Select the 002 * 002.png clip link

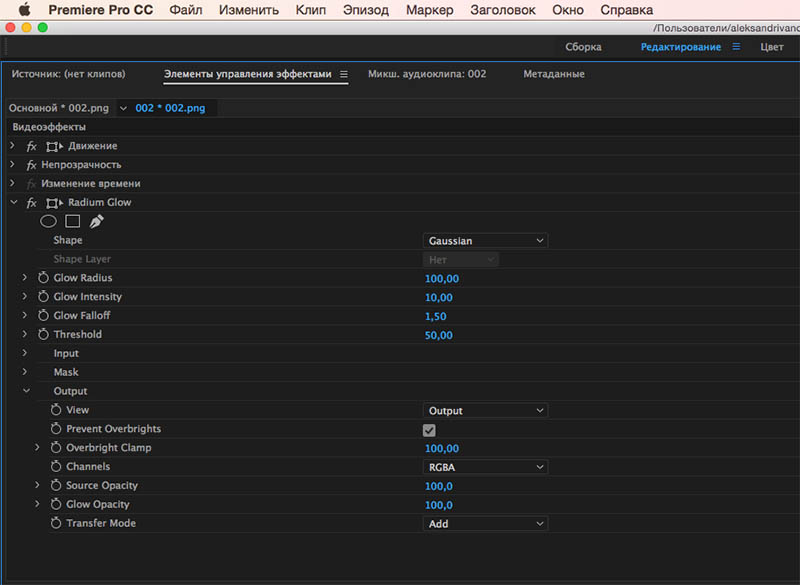click(x=170, y=108)
